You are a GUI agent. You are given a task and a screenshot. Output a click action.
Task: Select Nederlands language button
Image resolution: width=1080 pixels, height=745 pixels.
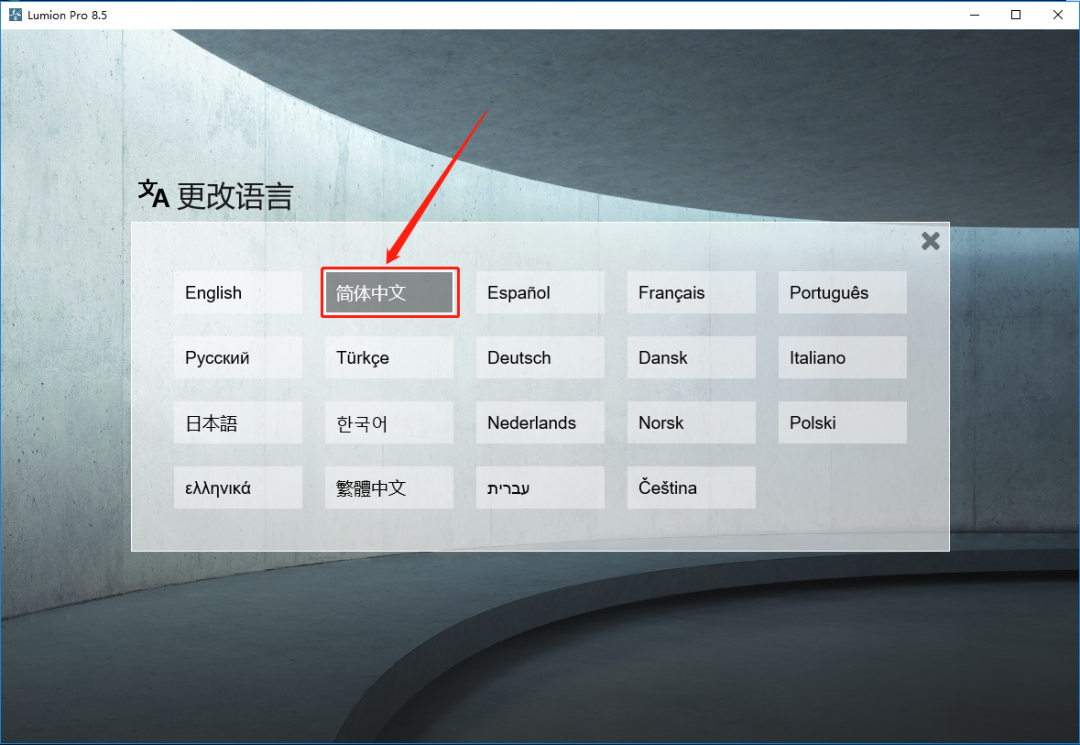click(540, 423)
